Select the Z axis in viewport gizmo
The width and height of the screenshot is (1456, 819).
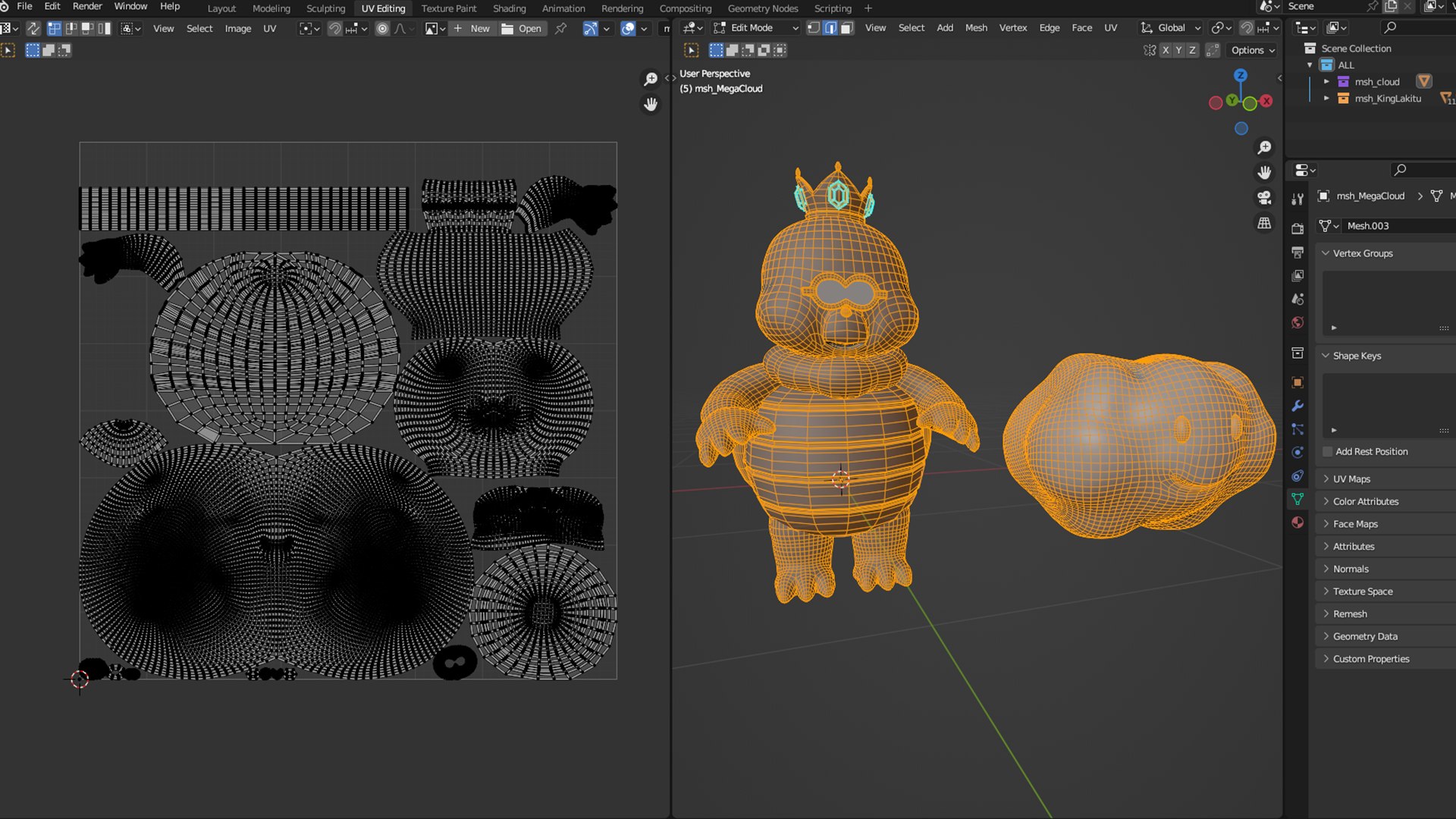point(1241,75)
